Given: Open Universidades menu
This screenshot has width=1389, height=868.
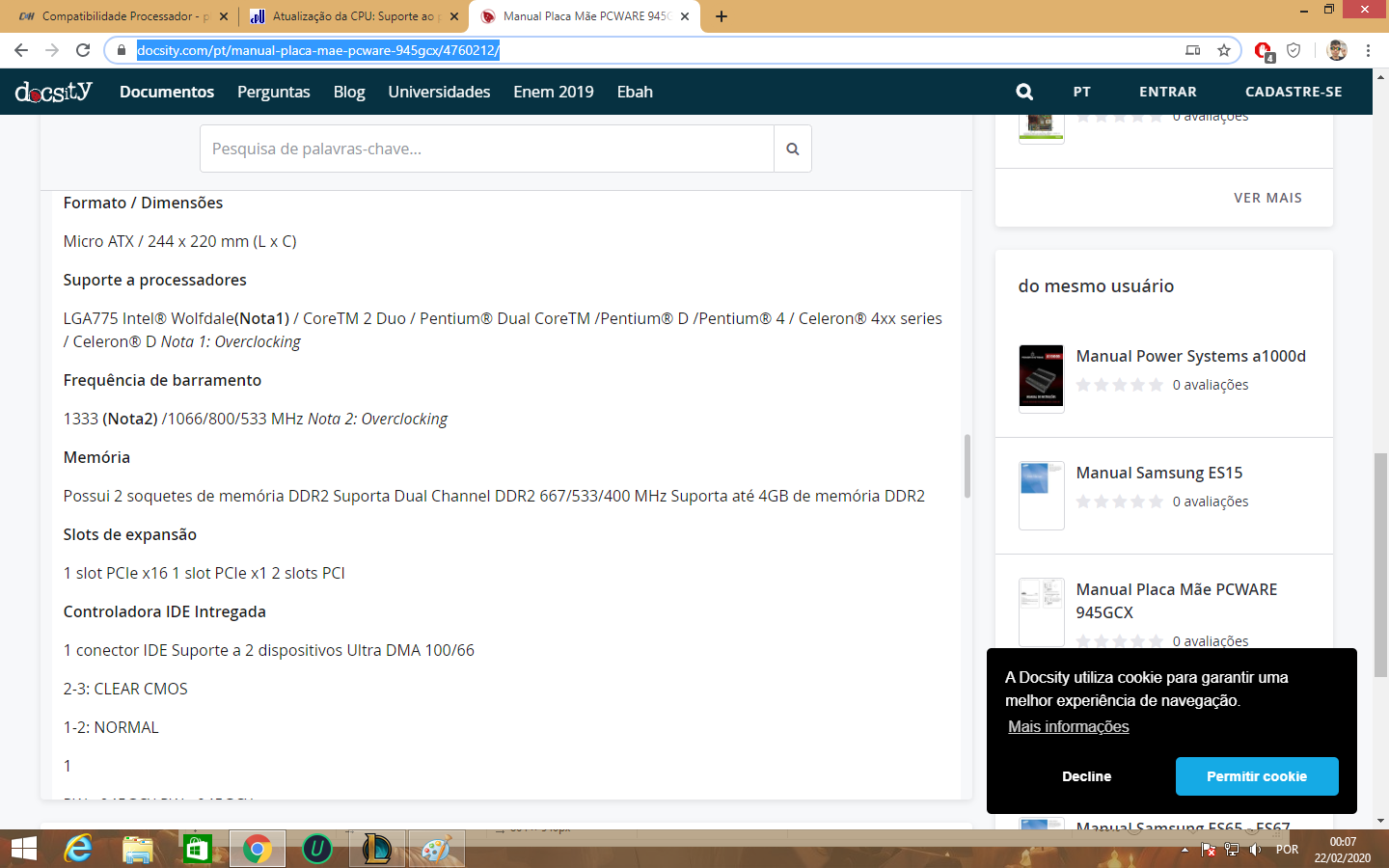Looking at the screenshot, I should pos(439,92).
